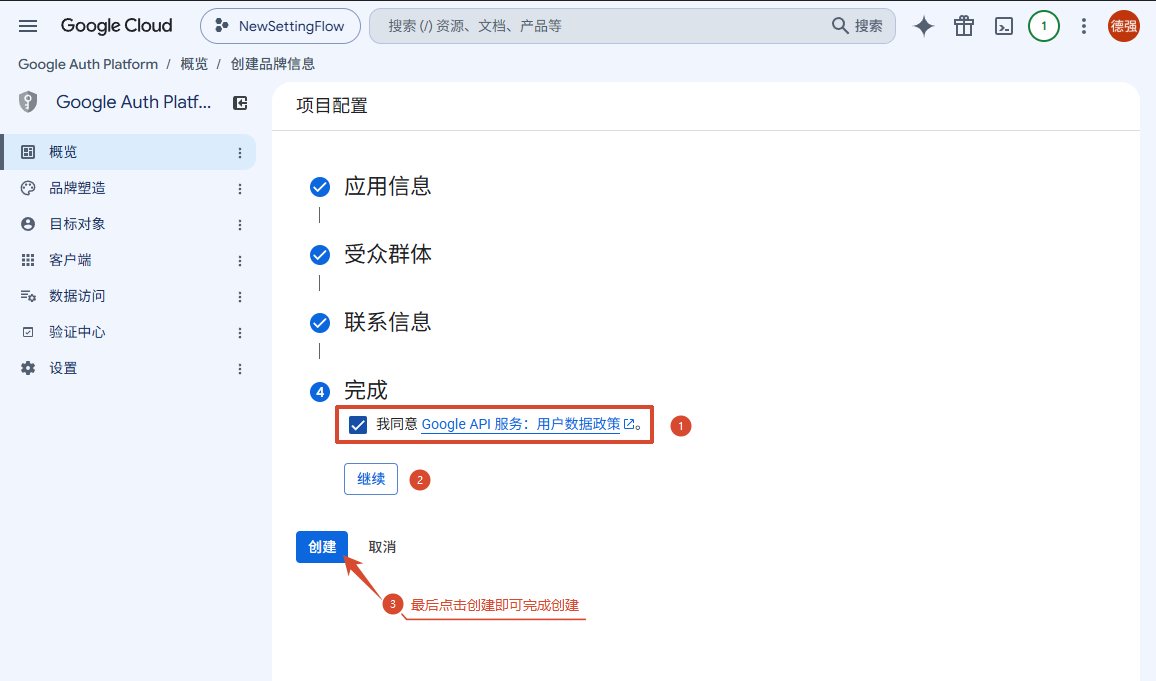Expand the 联系信息 completed step
Image resolution: width=1156 pixels, height=681 pixels.
[x=371, y=322]
